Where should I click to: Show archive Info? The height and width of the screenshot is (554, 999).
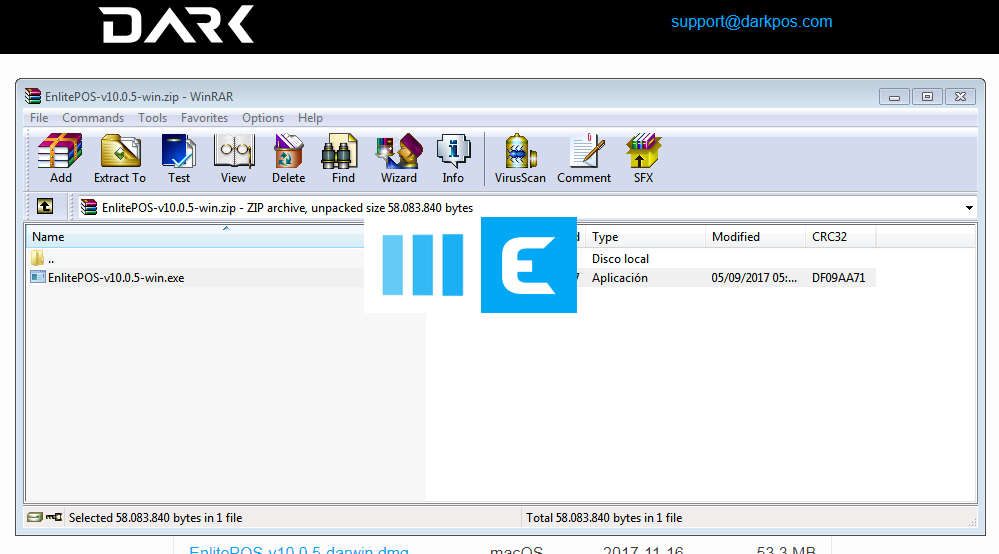(x=453, y=159)
